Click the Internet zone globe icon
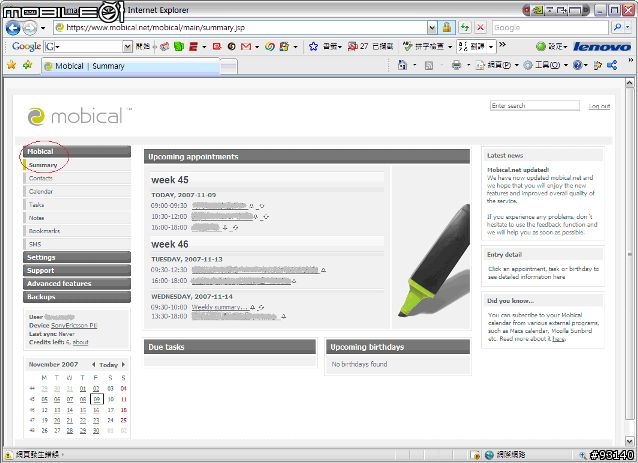 [489, 455]
